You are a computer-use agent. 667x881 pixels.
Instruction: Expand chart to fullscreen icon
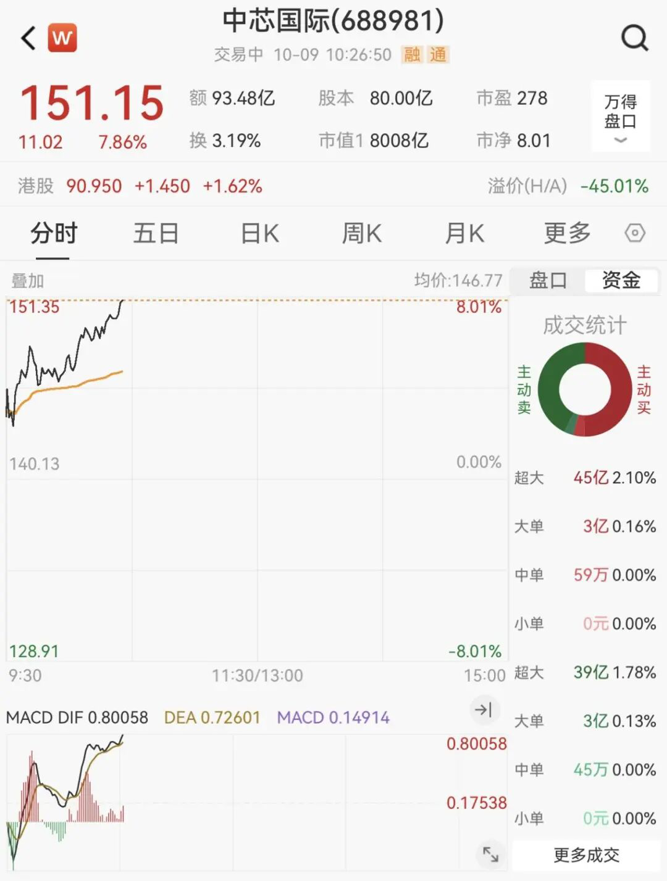(x=490, y=854)
